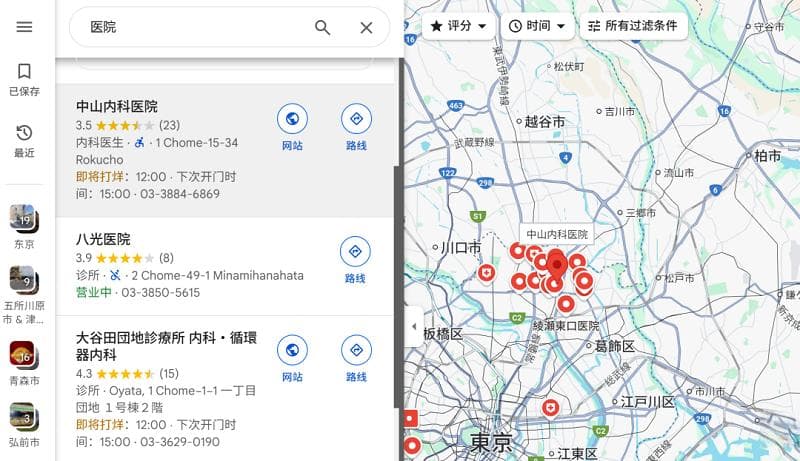
Task: Click the 吉川市 map label
Action: click(x=619, y=111)
